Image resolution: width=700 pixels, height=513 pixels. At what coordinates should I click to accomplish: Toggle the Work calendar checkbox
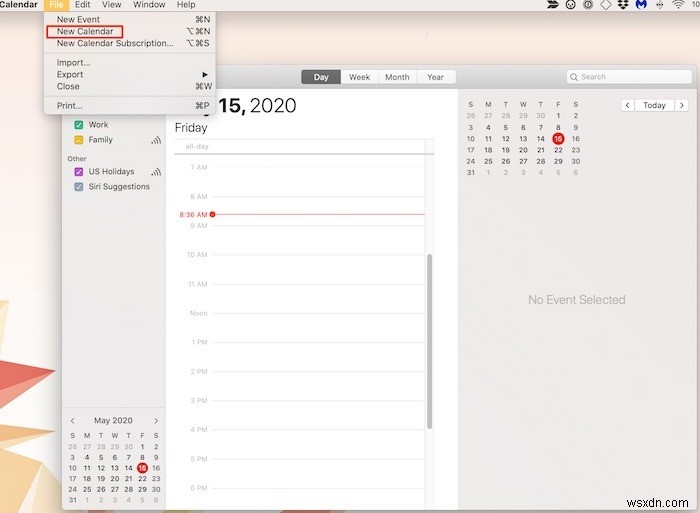79,125
